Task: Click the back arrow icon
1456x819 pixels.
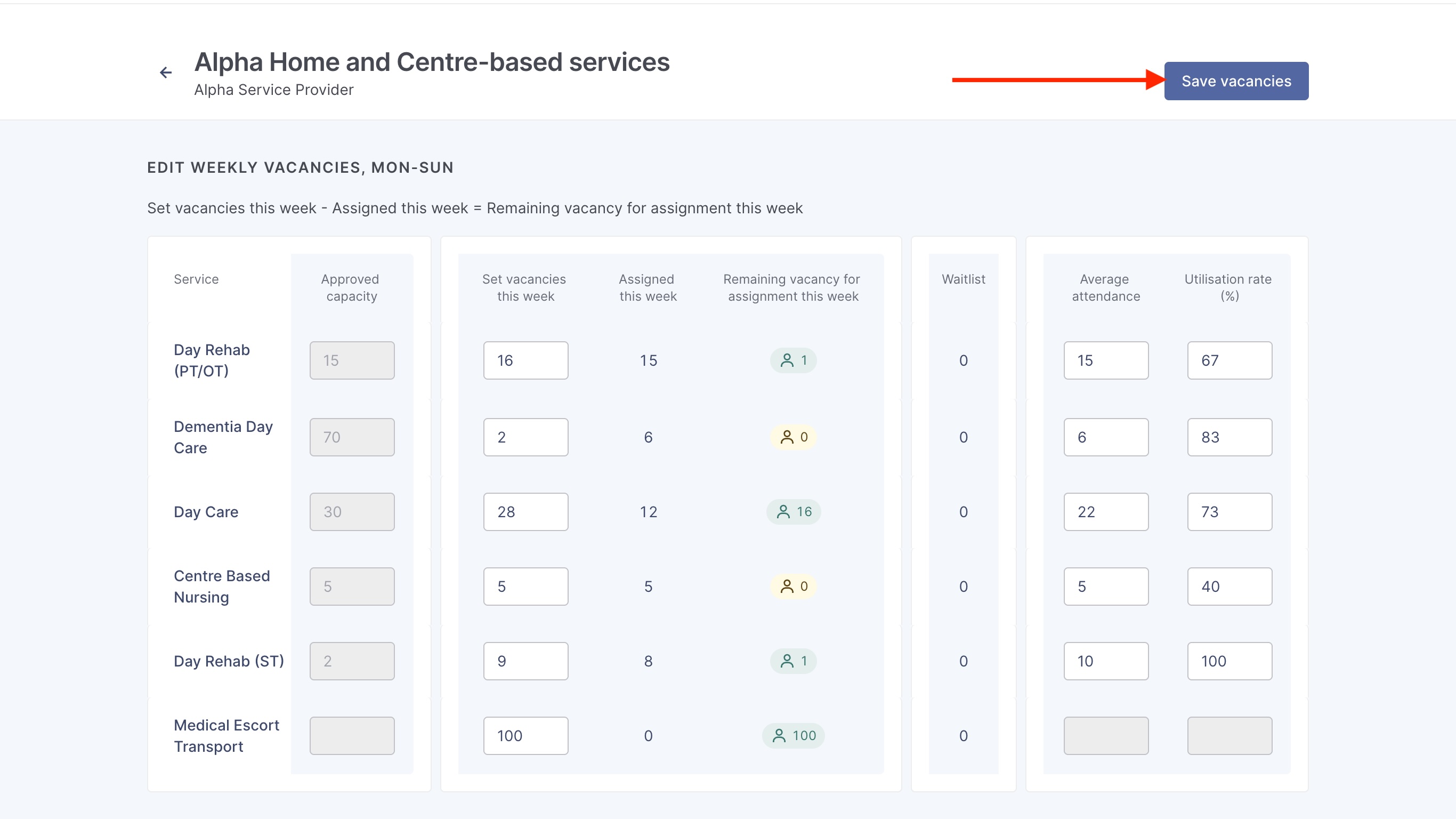Action: click(x=165, y=73)
